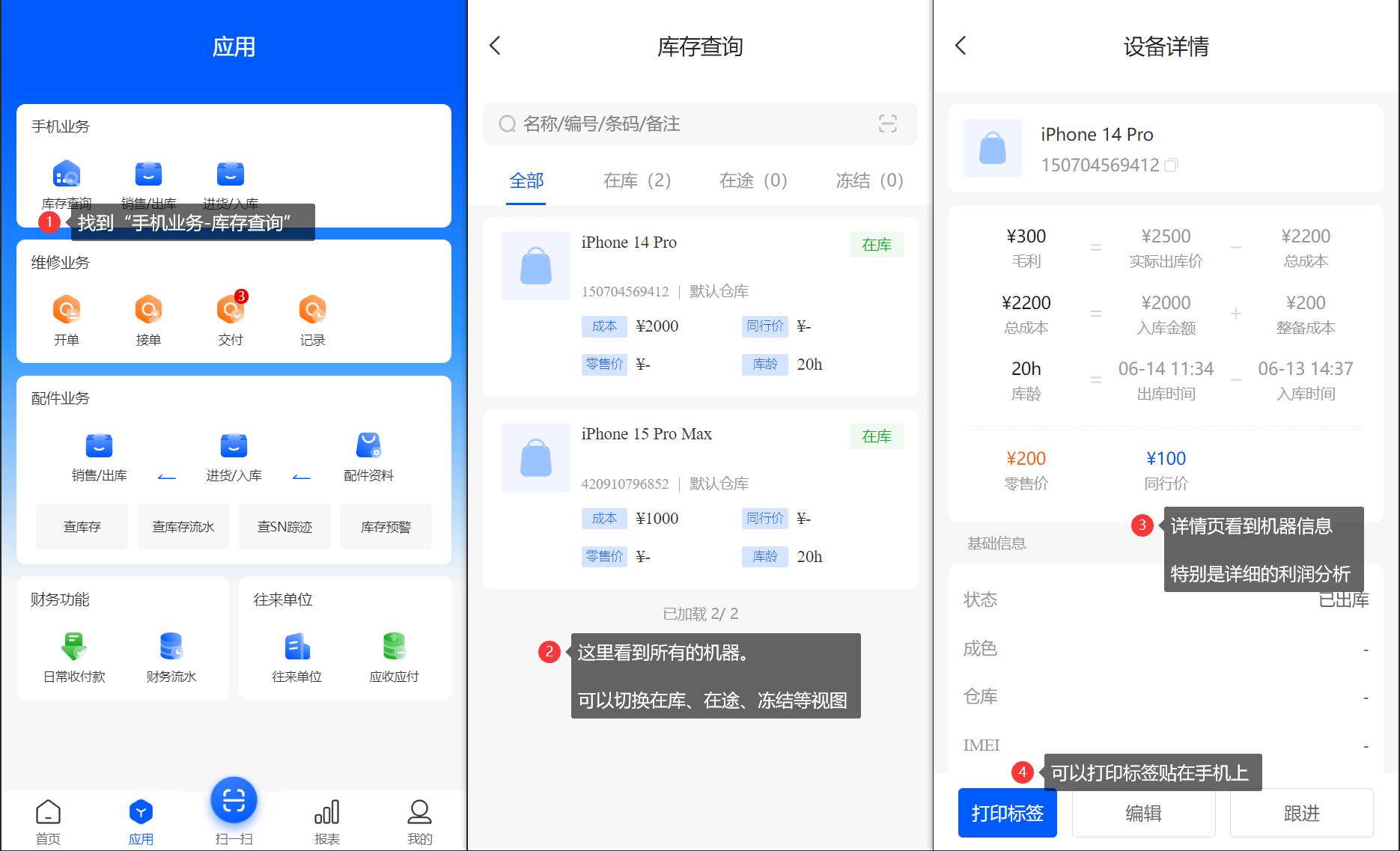Image resolution: width=1400 pixels, height=851 pixels.
Task: Click 已加载 2/ 2 footer text
Action: (701, 614)
